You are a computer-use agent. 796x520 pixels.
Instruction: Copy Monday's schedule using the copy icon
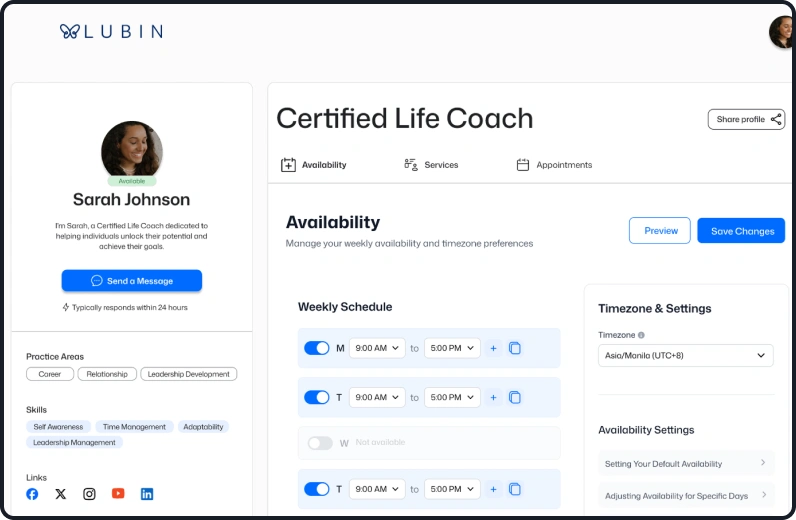click(515, 348)
